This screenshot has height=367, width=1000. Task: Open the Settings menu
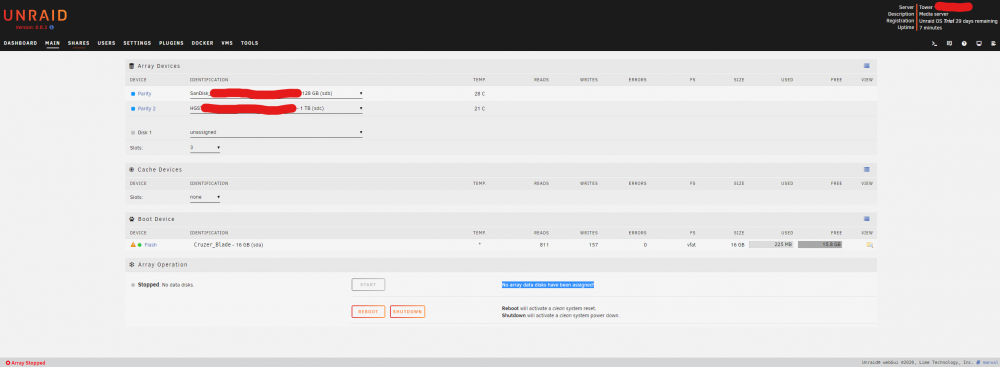(137, 43)
